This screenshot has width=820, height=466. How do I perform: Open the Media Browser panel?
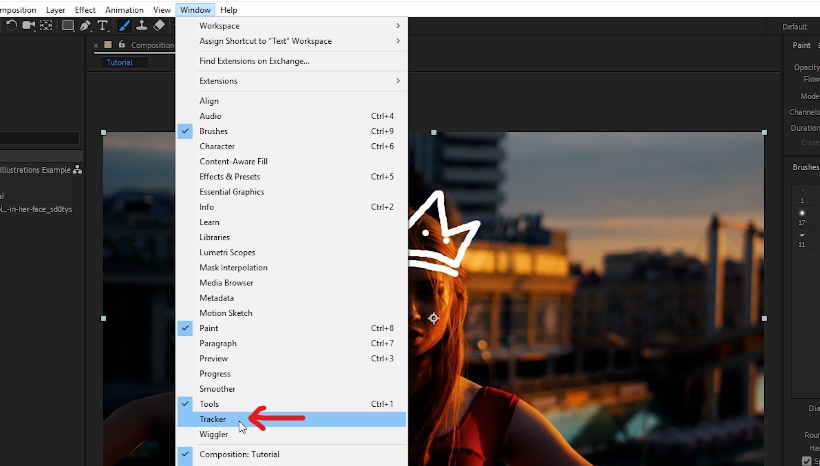pyautogui.click(x=292, y=283)
